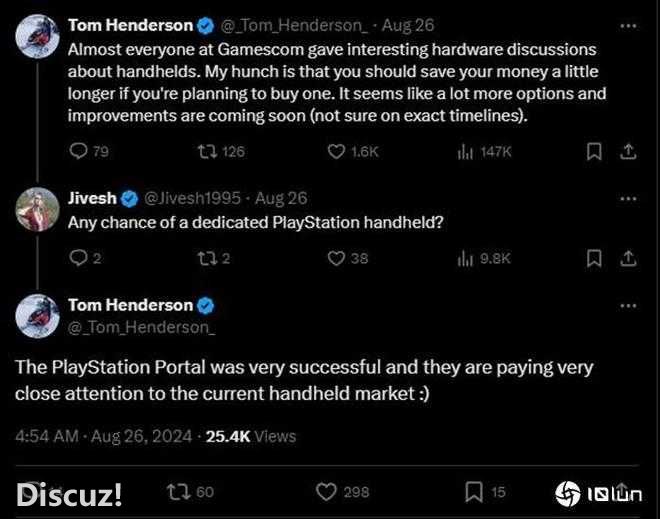Bookmark Jivesh's PlayStation handheld reply
660x519 pixels.
[x=594, y=258]
